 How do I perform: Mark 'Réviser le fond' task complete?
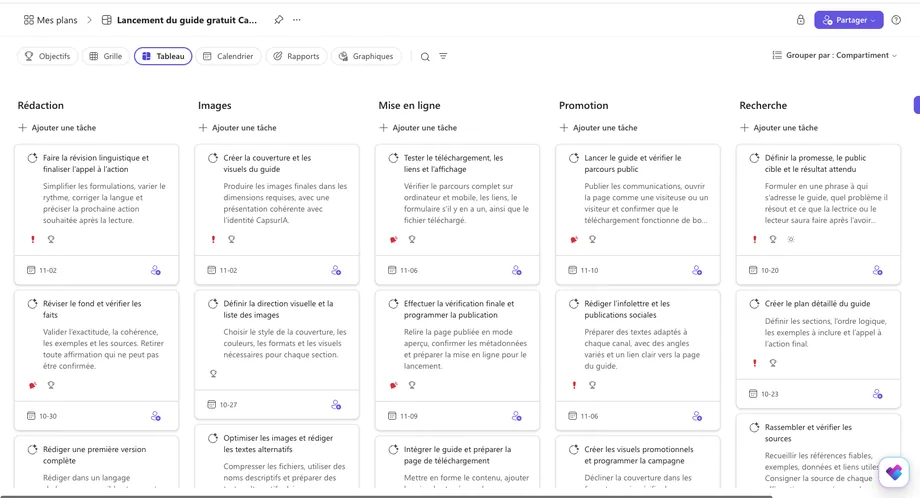[32, 304]
